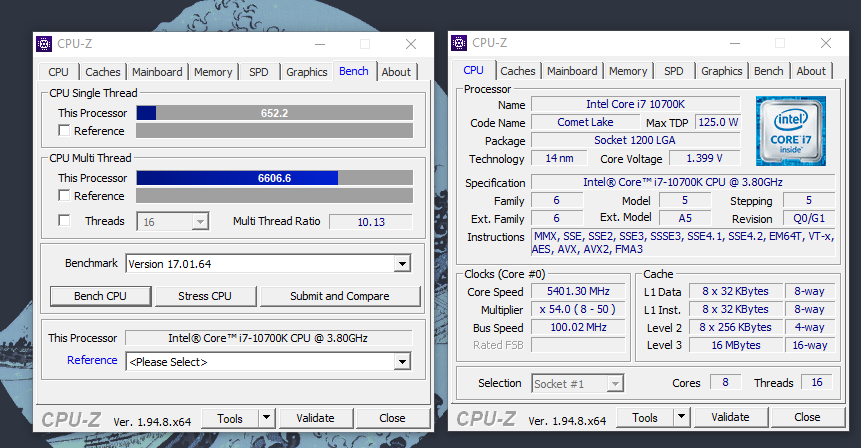
Task: Click Bus Speed value 100.02 MHz
Action: [x=578, y=328]
